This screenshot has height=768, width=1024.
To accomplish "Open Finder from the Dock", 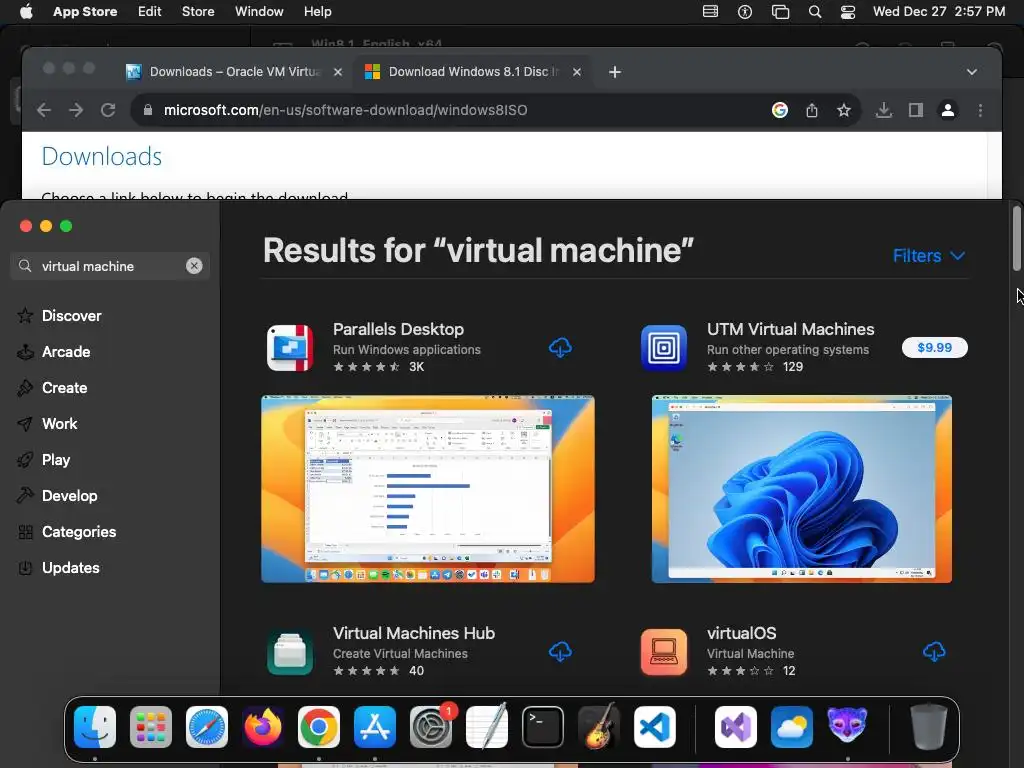I will (95, 727).
